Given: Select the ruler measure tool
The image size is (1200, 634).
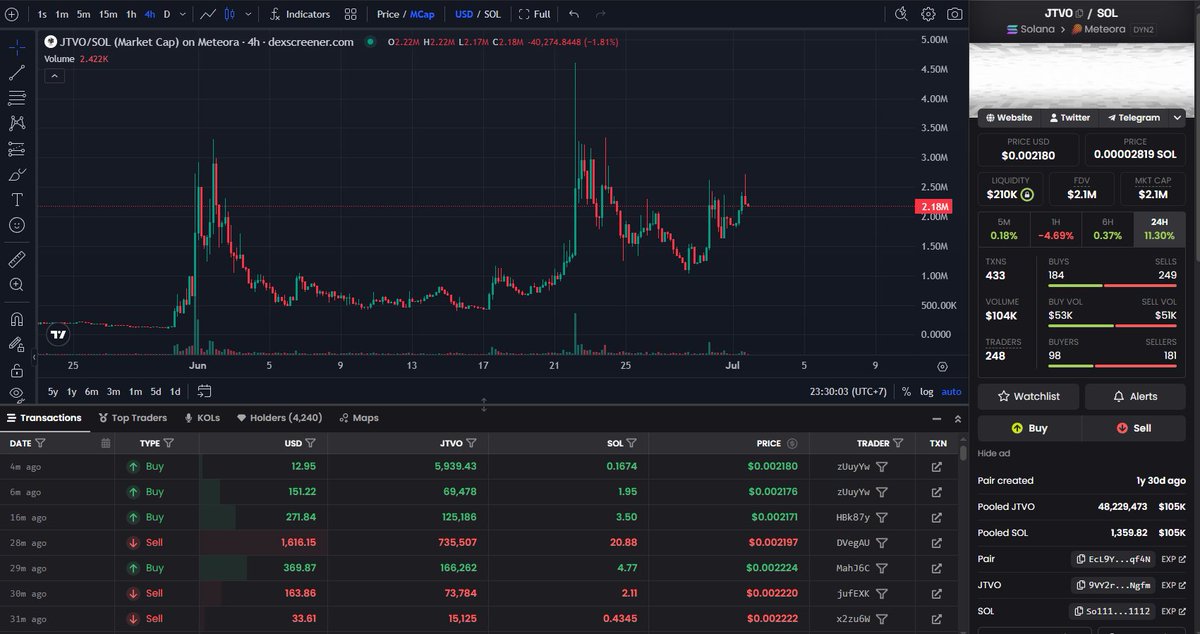Looking at the screenshot, I should tap(17, 259).
